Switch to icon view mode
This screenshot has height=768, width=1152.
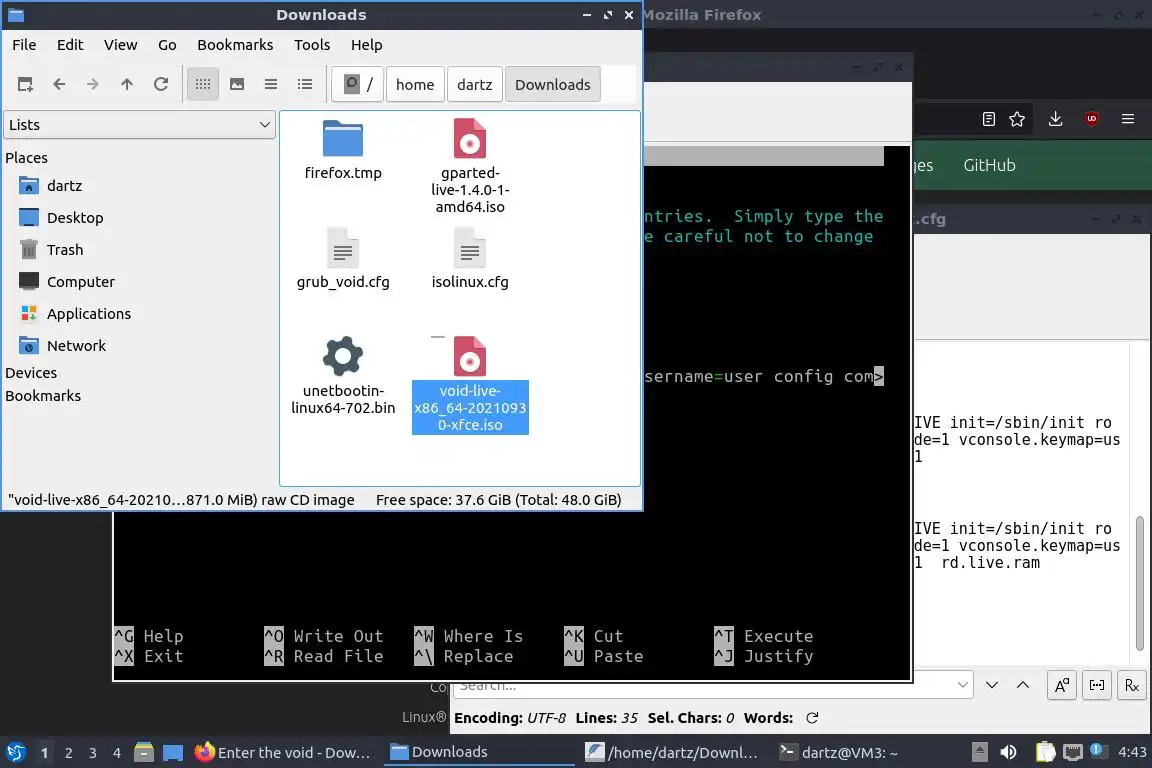pyautogui.click(x=203, y=85)
